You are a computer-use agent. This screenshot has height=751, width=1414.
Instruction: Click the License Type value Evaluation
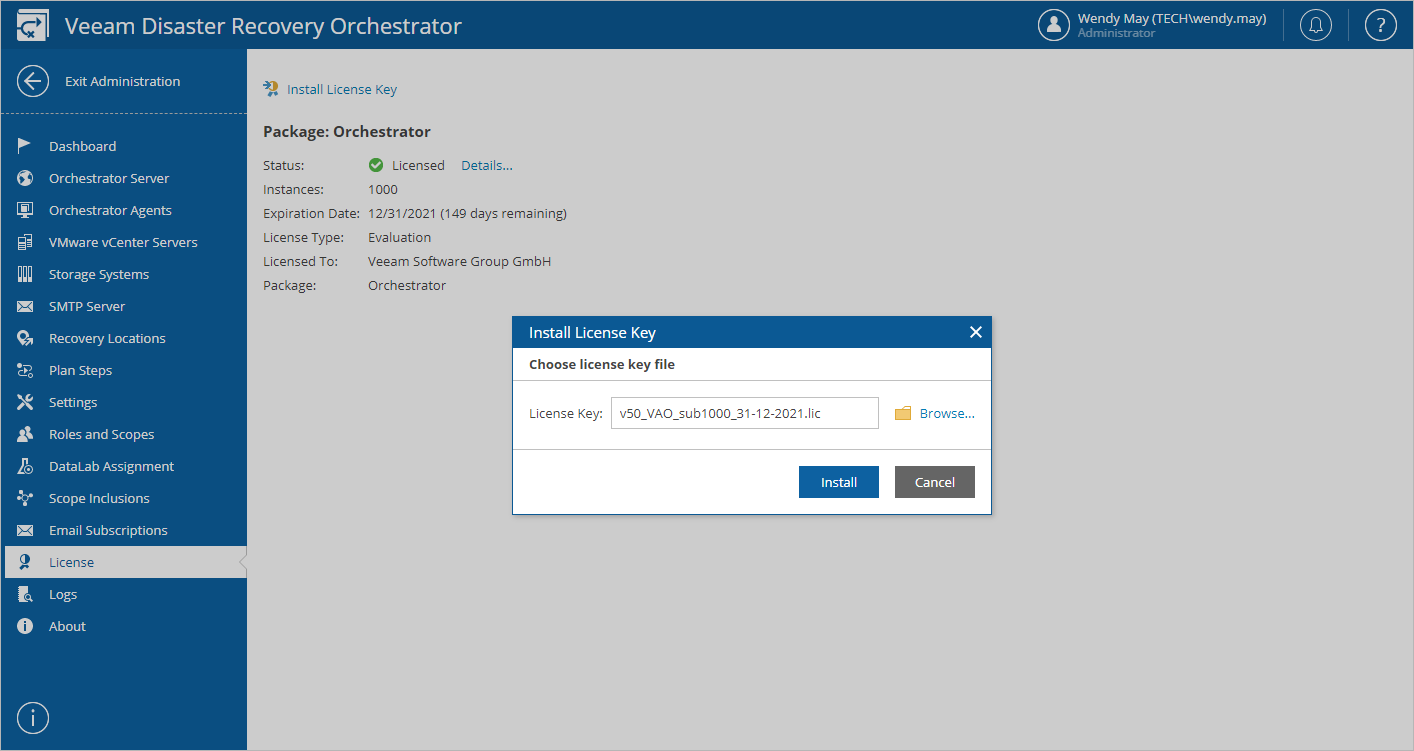click(x=400, y=237)
